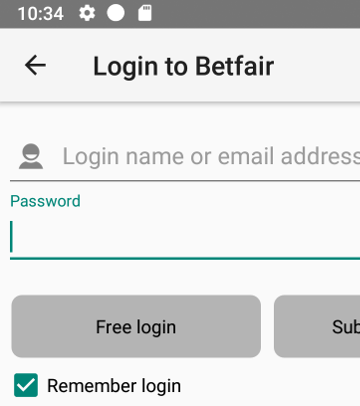Tap the teal underline of Password field
The width and height of the screenshot is (360, 406).
[185, 258]
